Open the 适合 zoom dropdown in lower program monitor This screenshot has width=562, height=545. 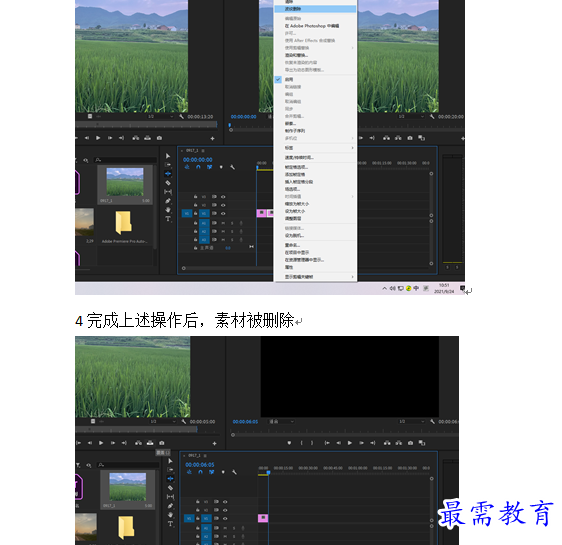(x=282, y=422)
